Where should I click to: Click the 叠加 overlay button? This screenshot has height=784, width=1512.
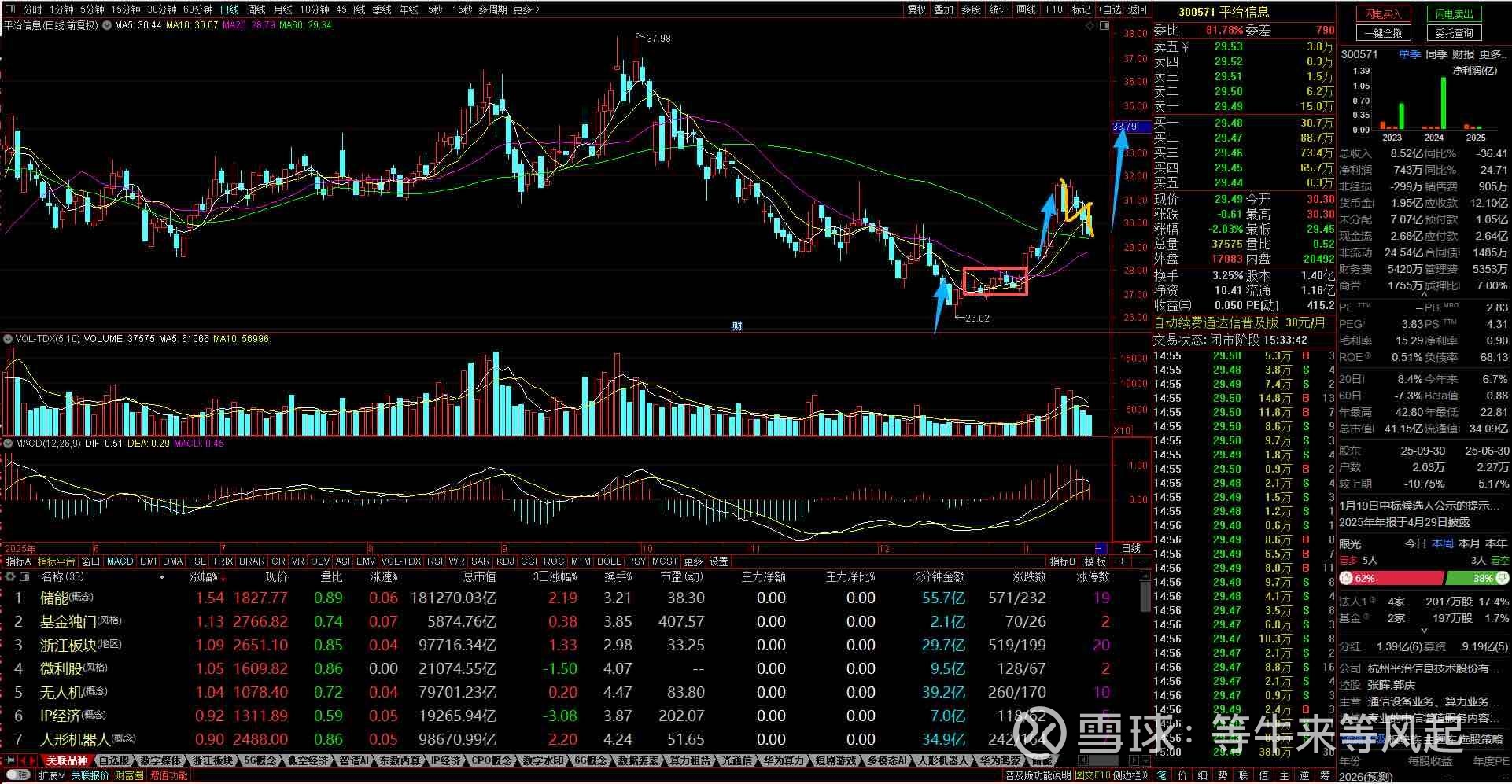(x=944, y=9)
